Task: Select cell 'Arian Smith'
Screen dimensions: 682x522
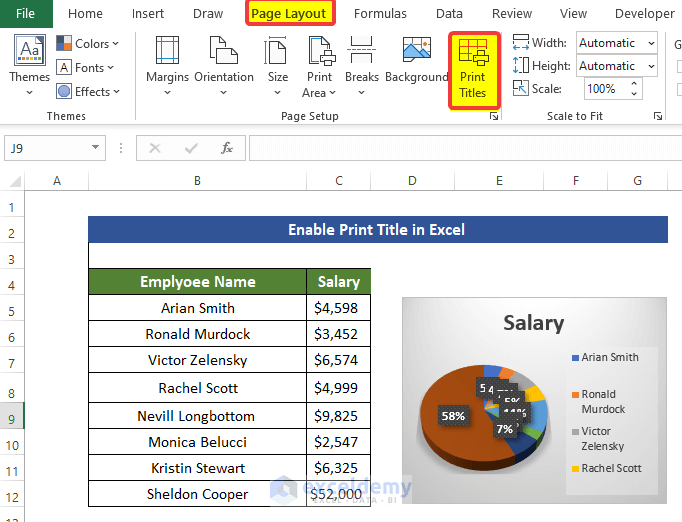Action: [x=197, y=308]
